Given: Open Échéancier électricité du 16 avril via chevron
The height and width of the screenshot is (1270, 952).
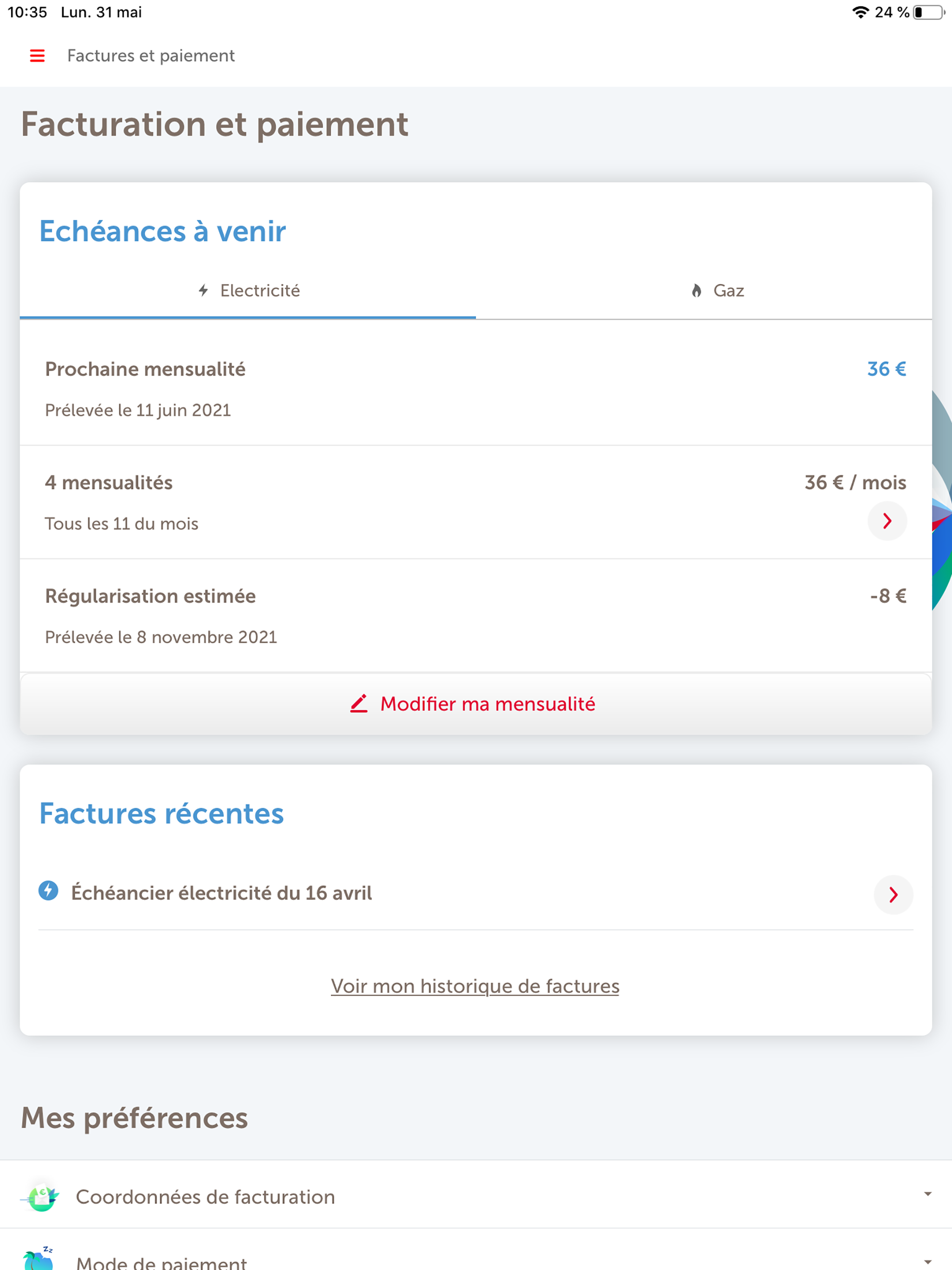Looking at the screenshot, I should click(893, 894).
